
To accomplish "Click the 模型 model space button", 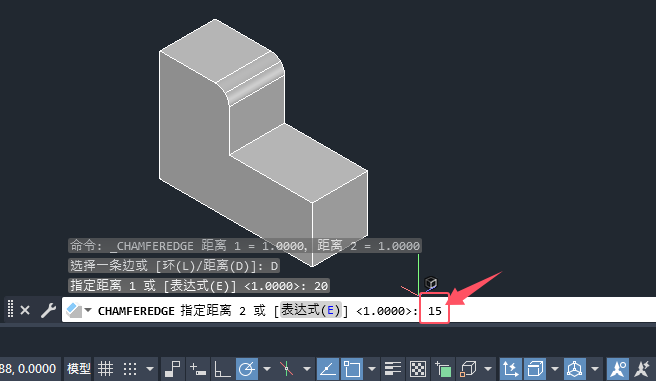I will click(79, 369).
